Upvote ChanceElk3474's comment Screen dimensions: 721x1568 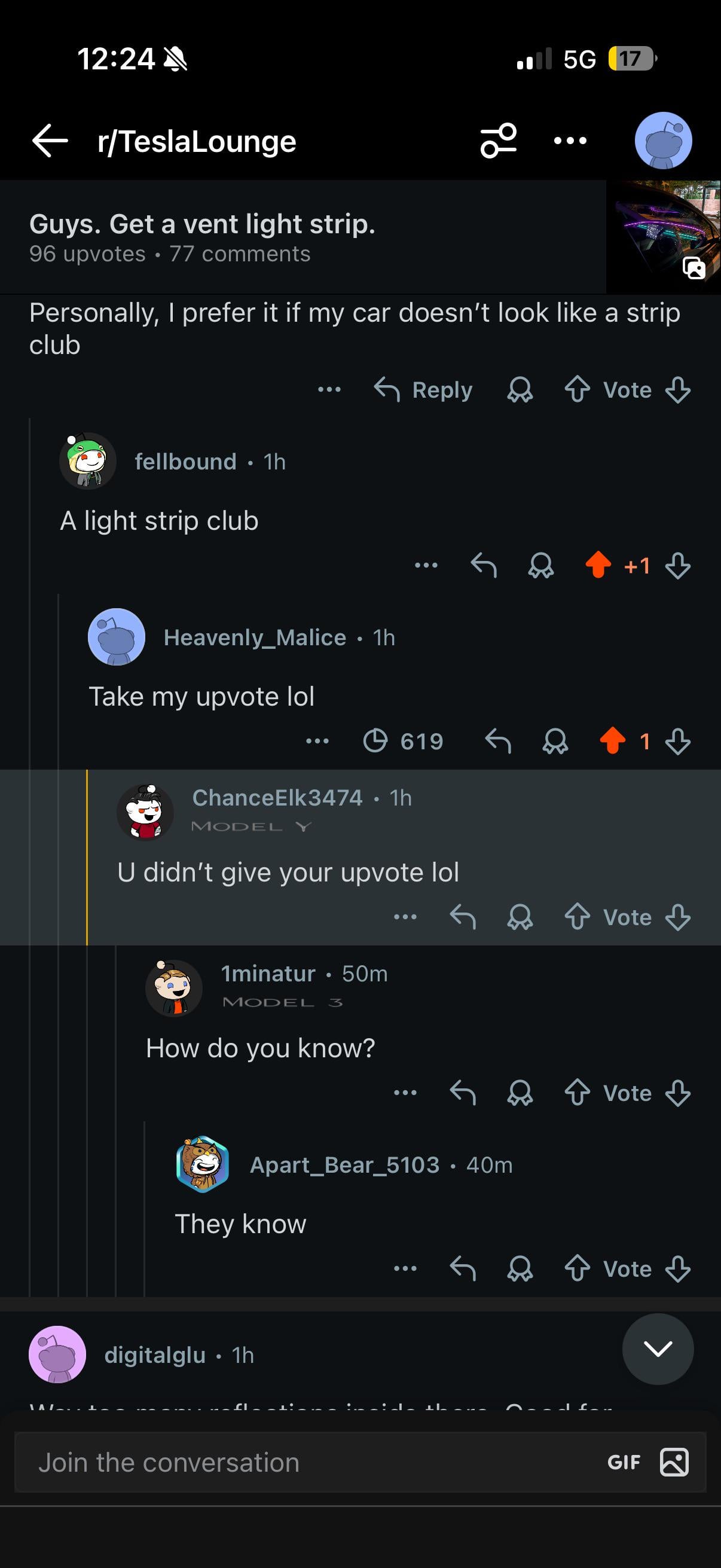tap(577, 917)
